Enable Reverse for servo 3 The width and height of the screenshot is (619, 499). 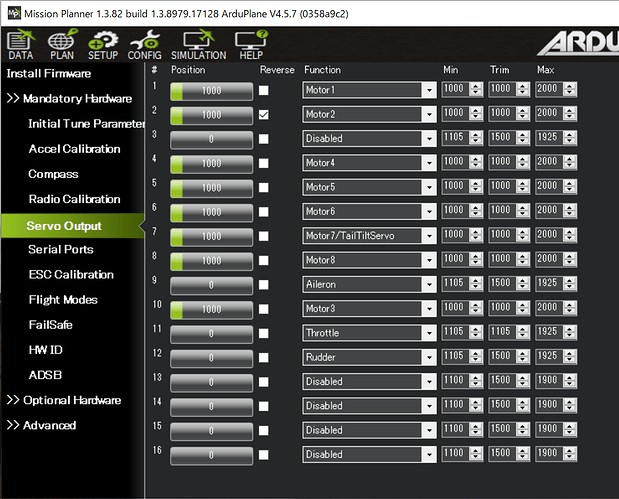tap(264, 139)
